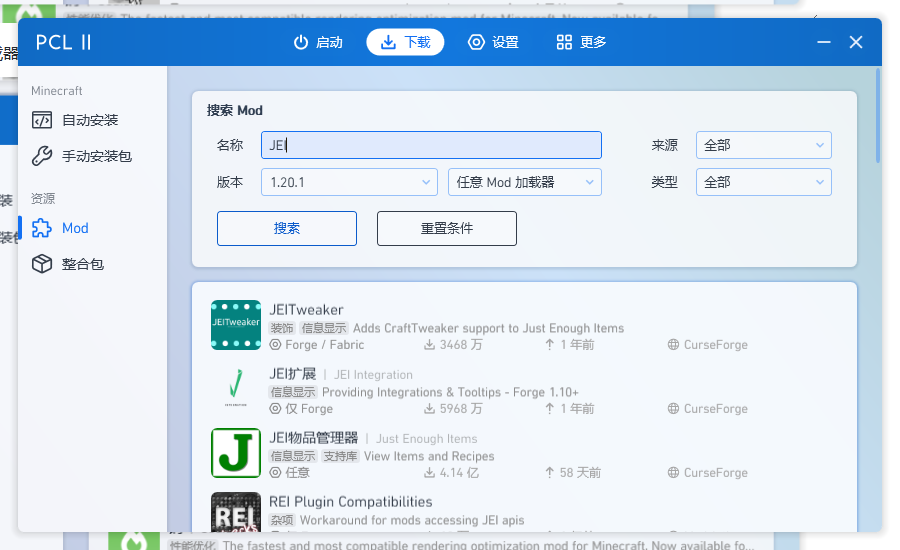Switch to the 启动 tab

pyautogui.click(x=318, y=42)
